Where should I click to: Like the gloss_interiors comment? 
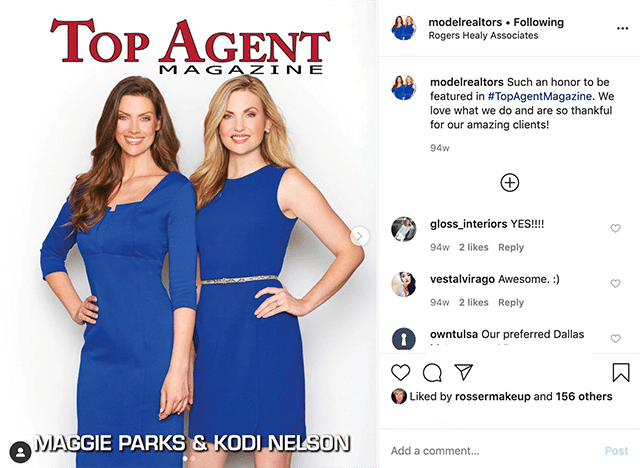pyautogui.click(x=615, y=228)
